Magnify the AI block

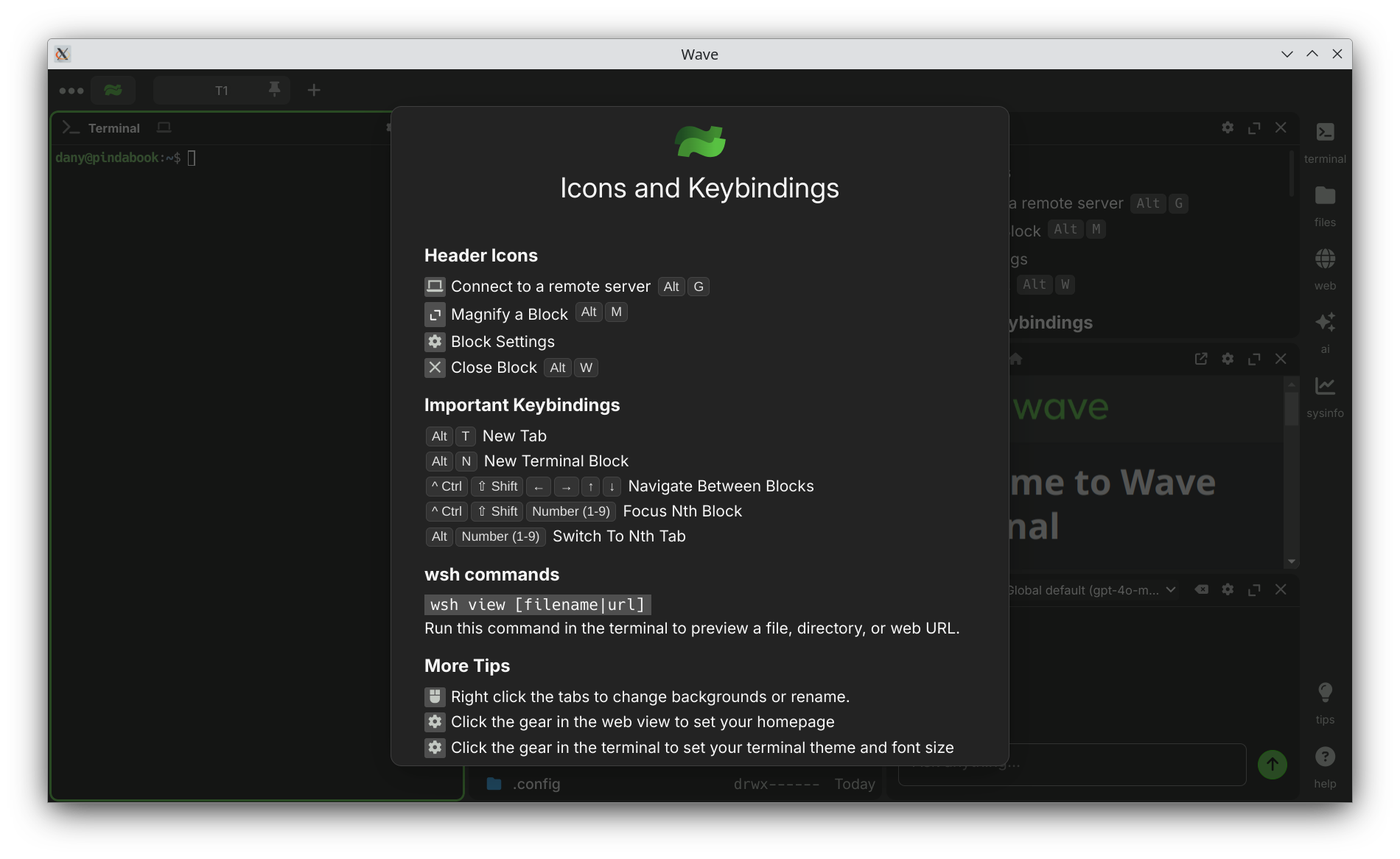(x=1254, y=589)
